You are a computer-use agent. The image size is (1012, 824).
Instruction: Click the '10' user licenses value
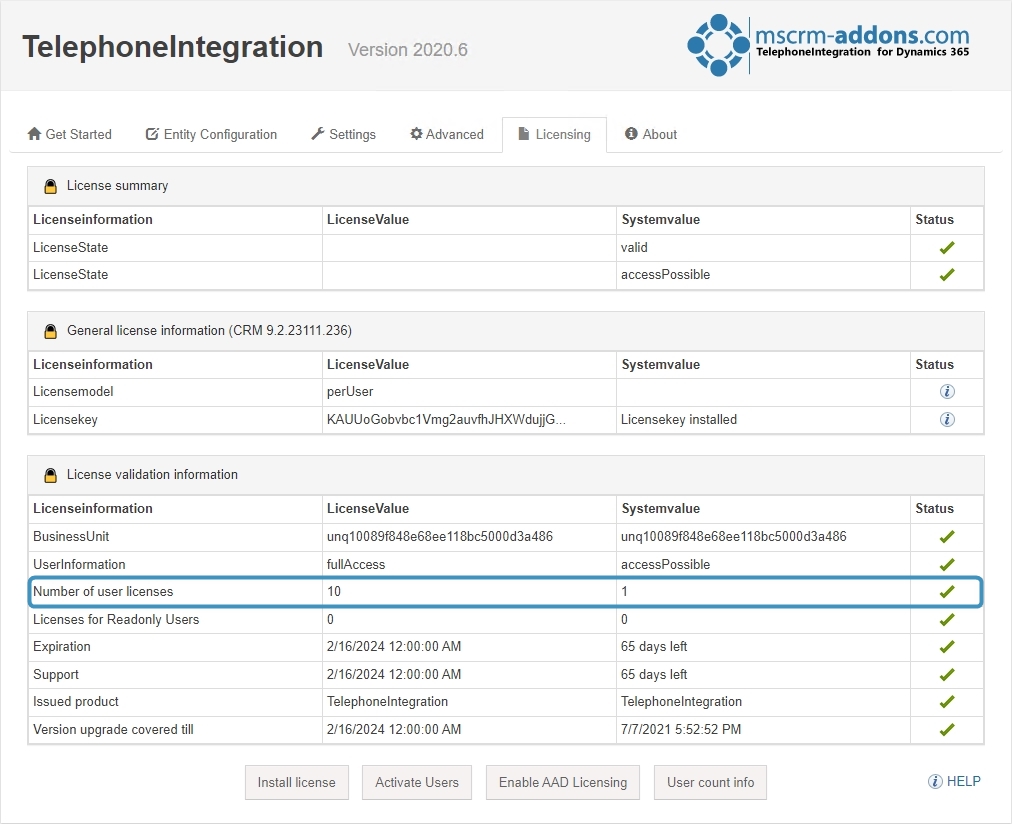pyautogui.click(x=334, y=592)
